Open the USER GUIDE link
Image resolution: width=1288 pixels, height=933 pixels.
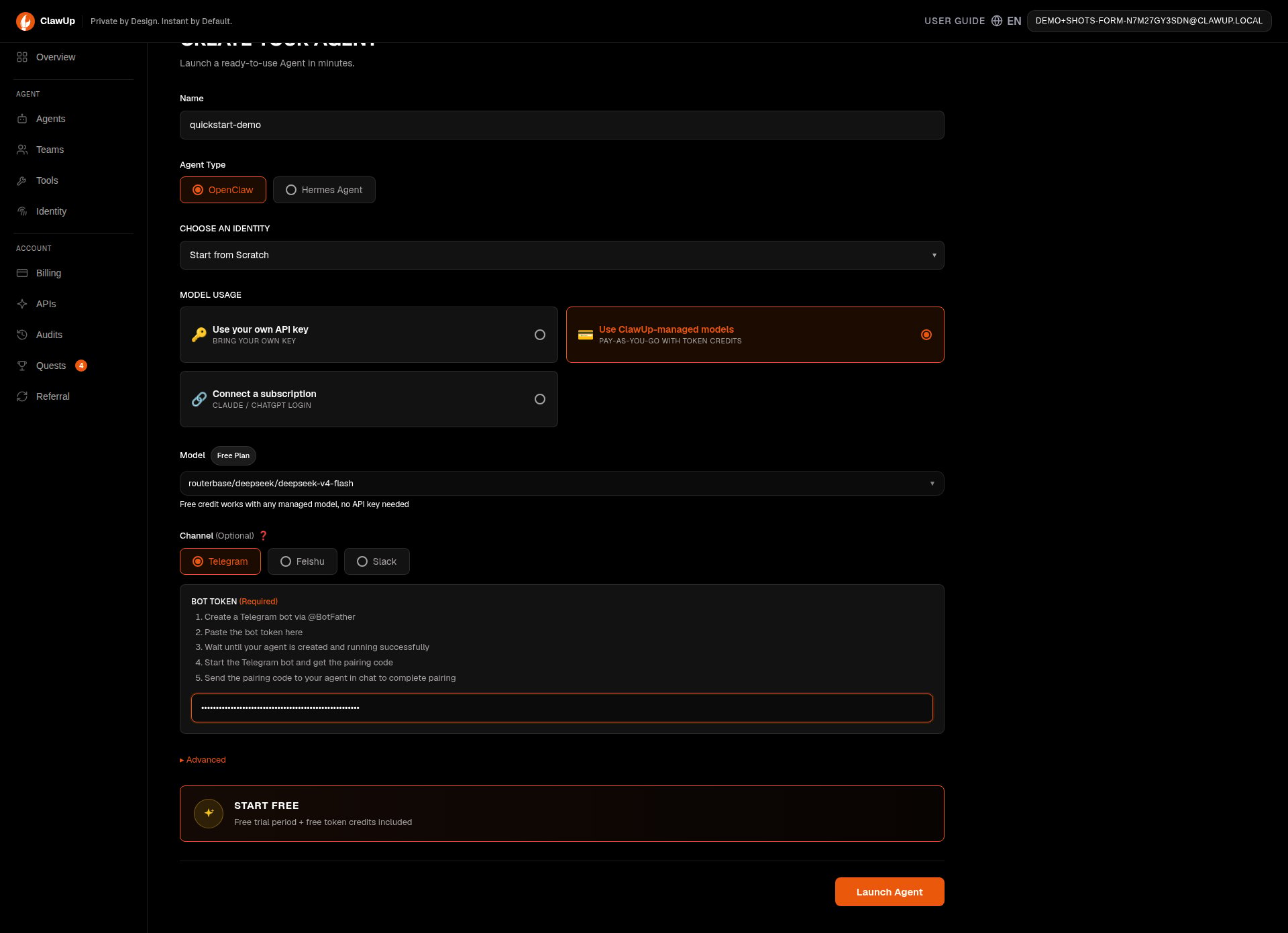pos(955,21)
